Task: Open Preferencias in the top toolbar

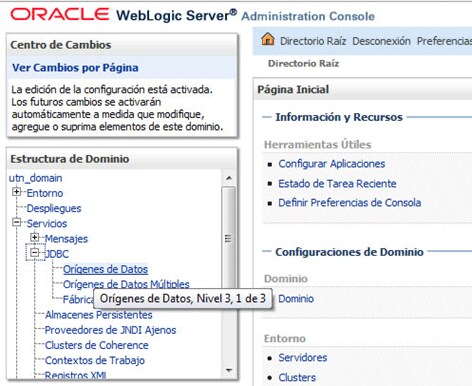Action: tap(444, 41)
